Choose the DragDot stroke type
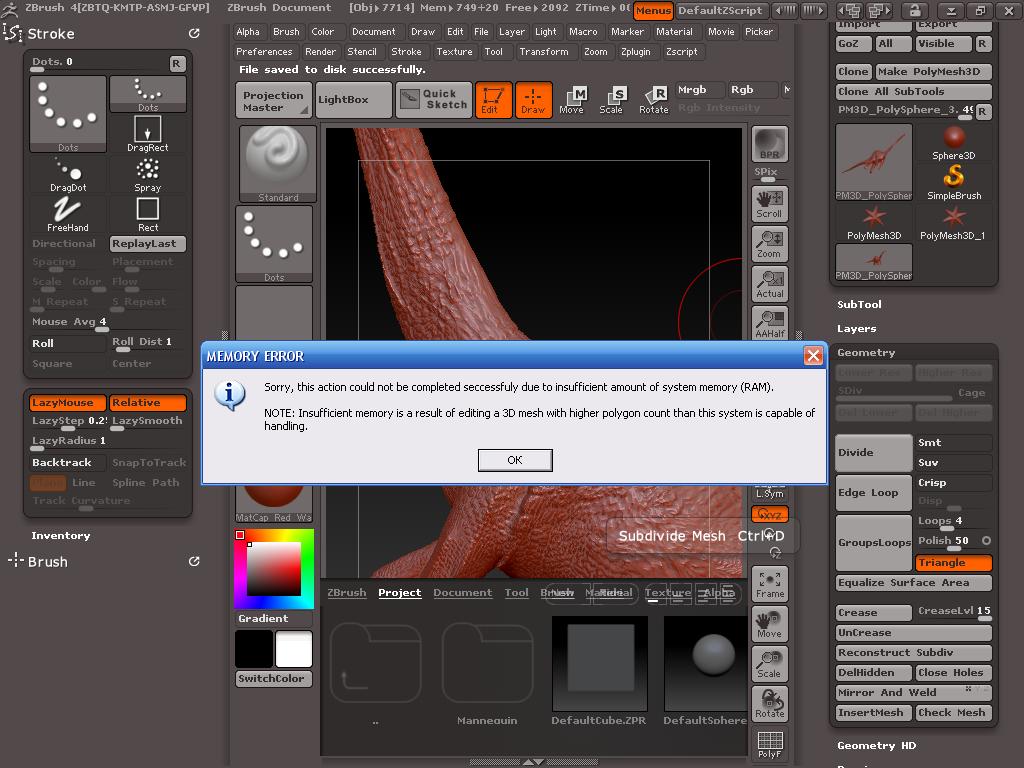 pos(68,174)
